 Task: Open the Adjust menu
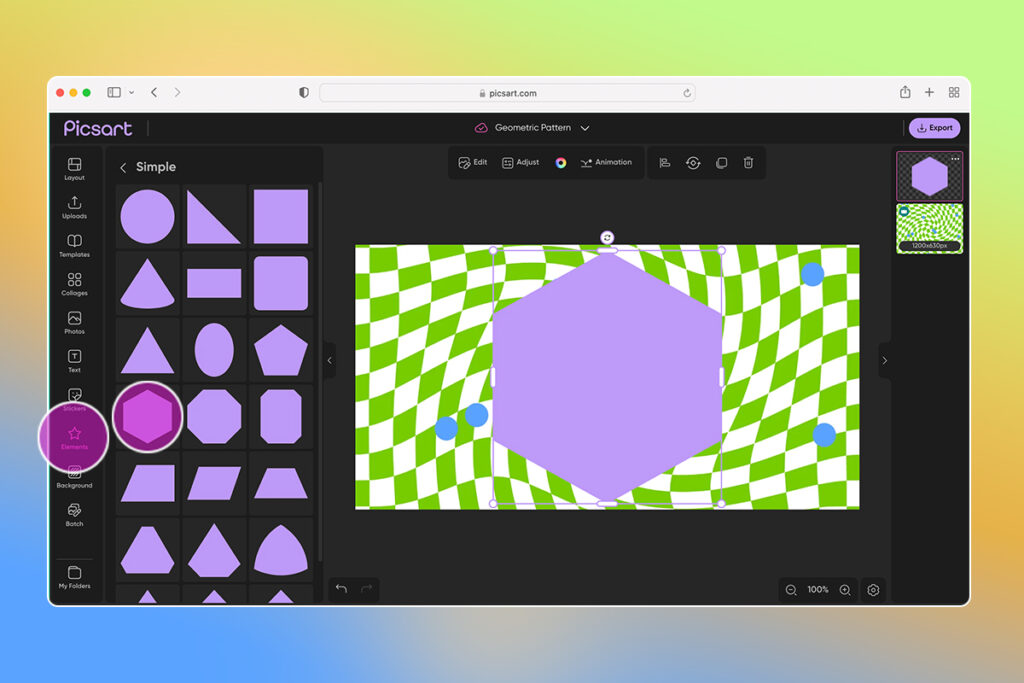click(x=520, y=162)
